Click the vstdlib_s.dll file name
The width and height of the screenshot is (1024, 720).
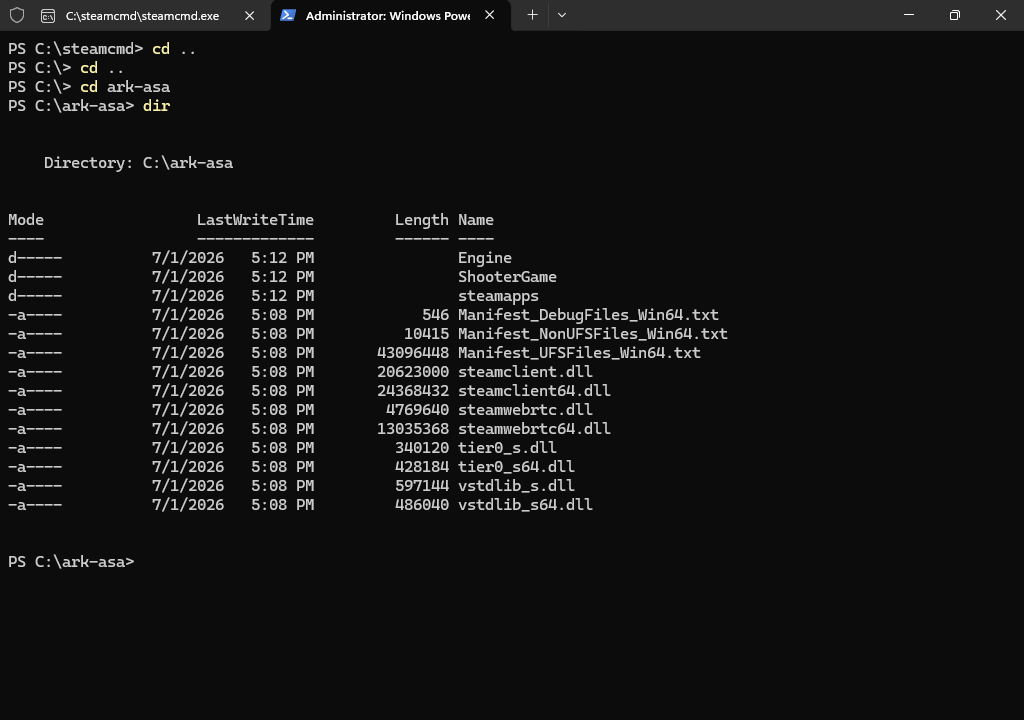pos(517,485)
